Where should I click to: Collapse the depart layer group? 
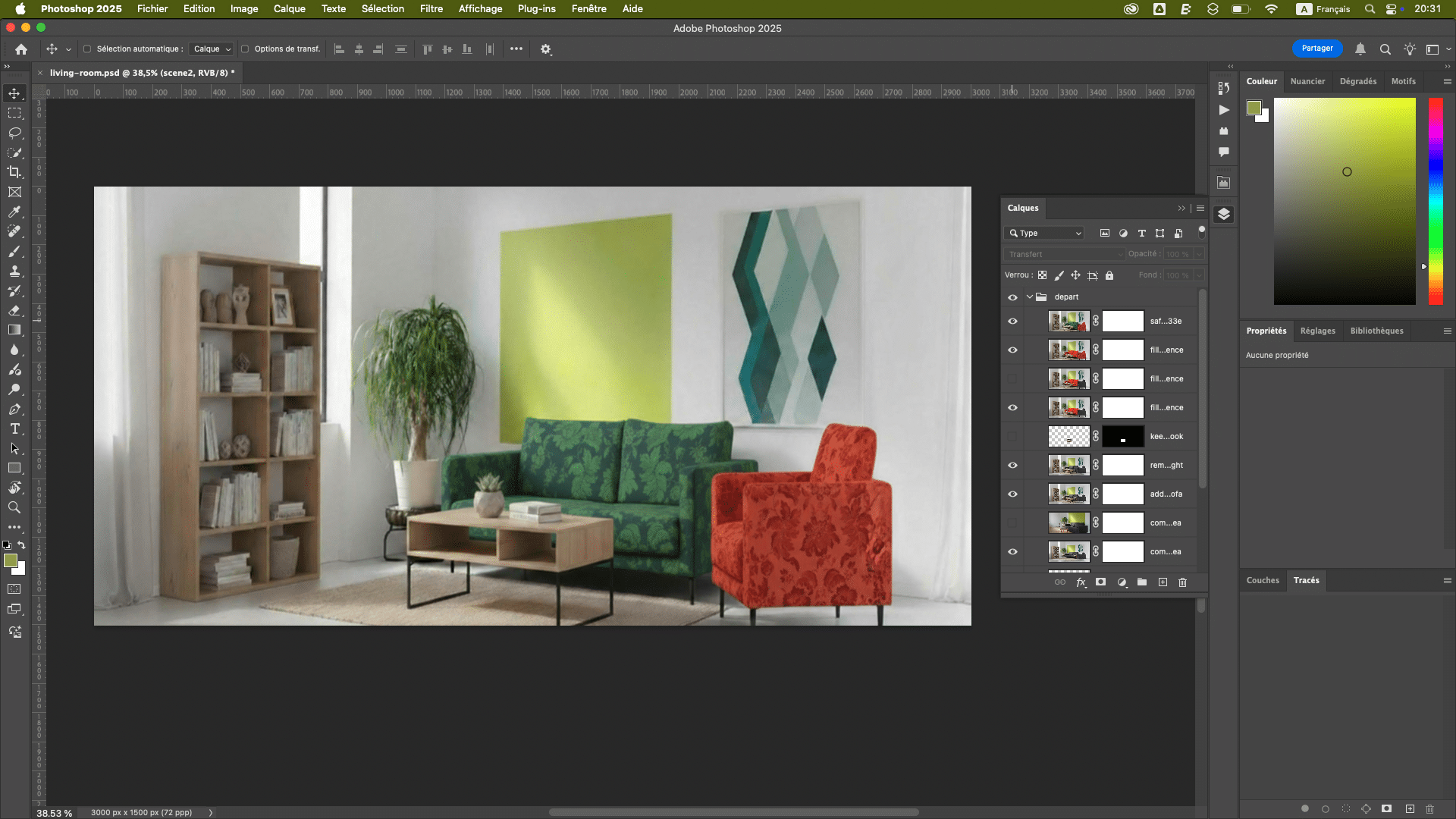[1029, 297]
